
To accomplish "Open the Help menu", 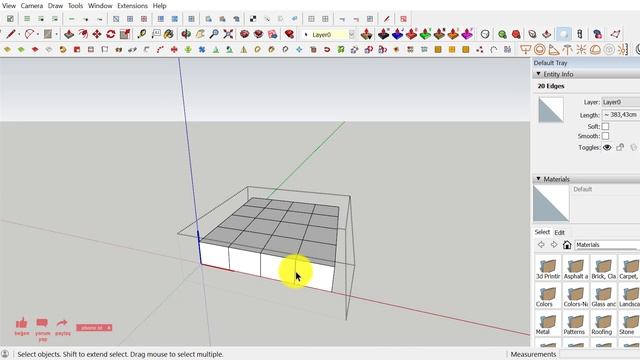I will (x=159, y=6).
